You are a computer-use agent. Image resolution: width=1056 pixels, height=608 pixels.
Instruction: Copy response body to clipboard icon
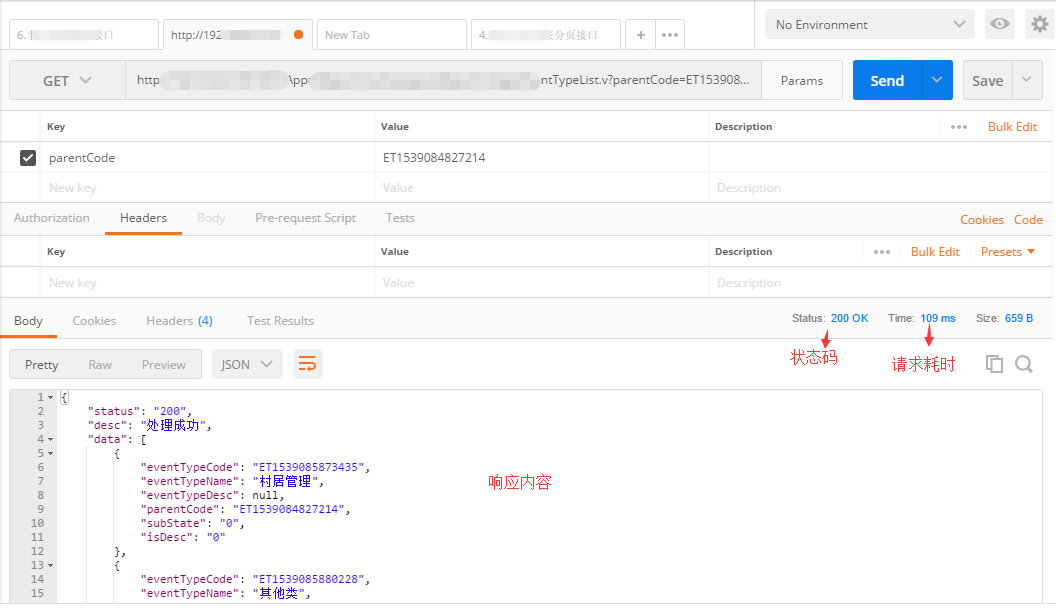click(994, 364)
